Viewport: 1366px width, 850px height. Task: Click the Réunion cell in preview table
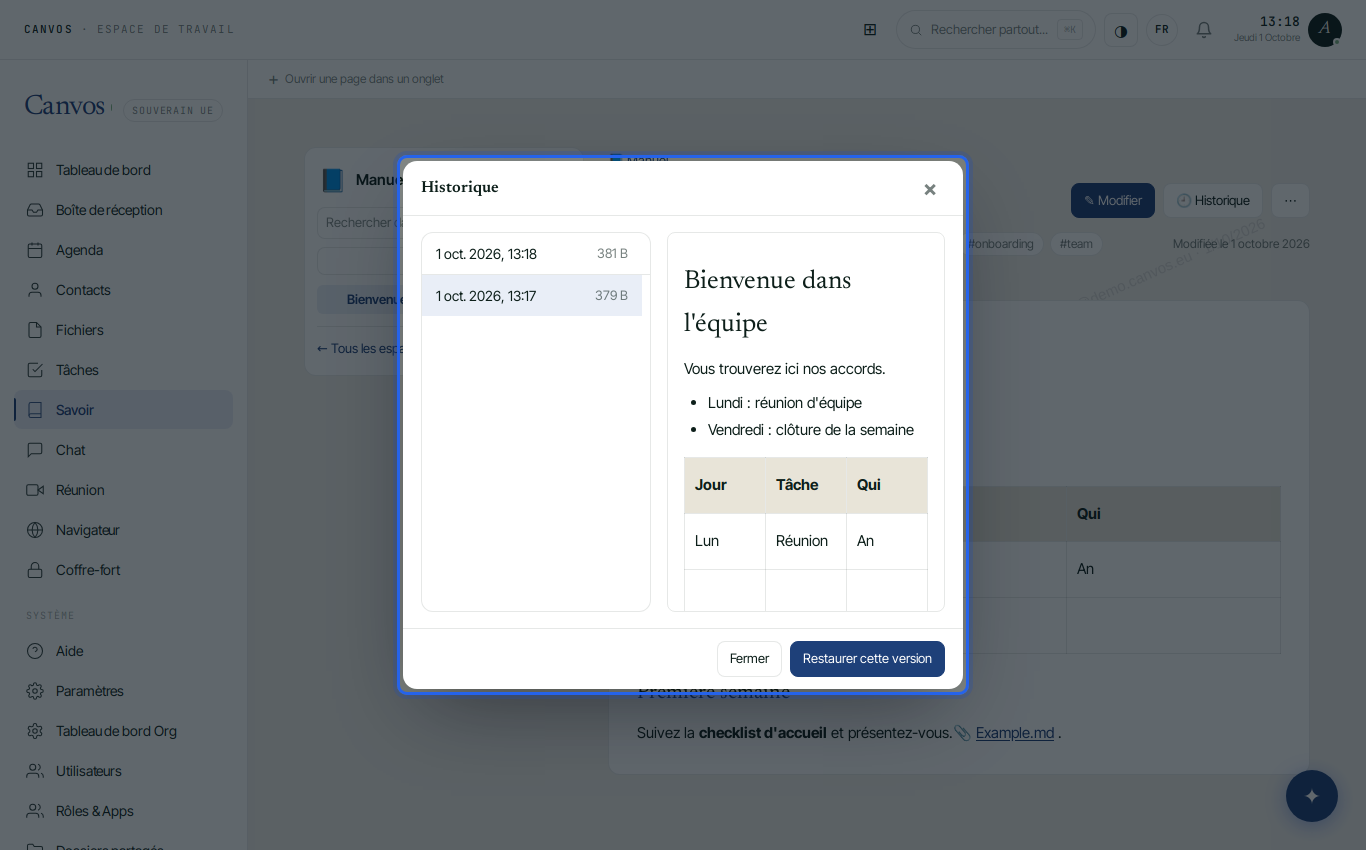pos(805,541)
